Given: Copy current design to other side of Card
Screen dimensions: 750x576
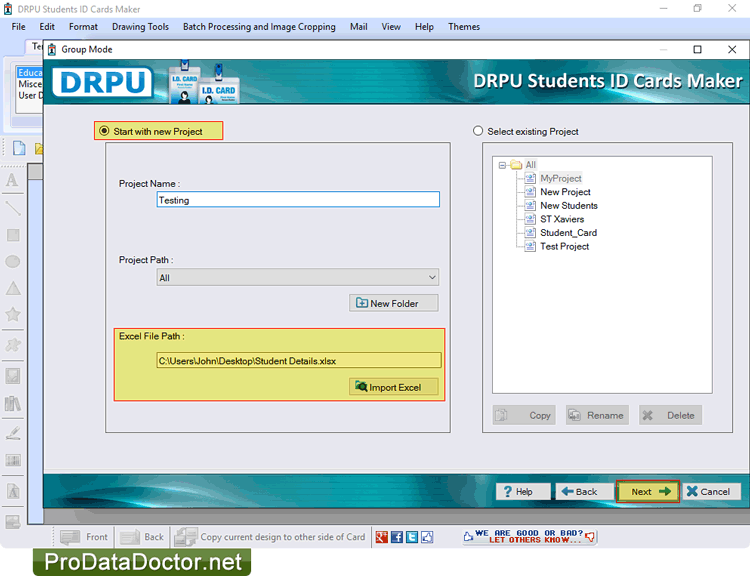Looking at the screenshot, I should [270, 537].
